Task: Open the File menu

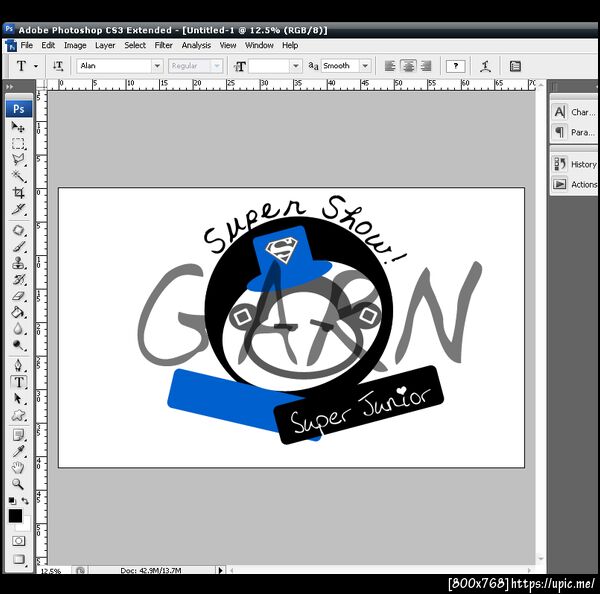Action: pos(26,46)
